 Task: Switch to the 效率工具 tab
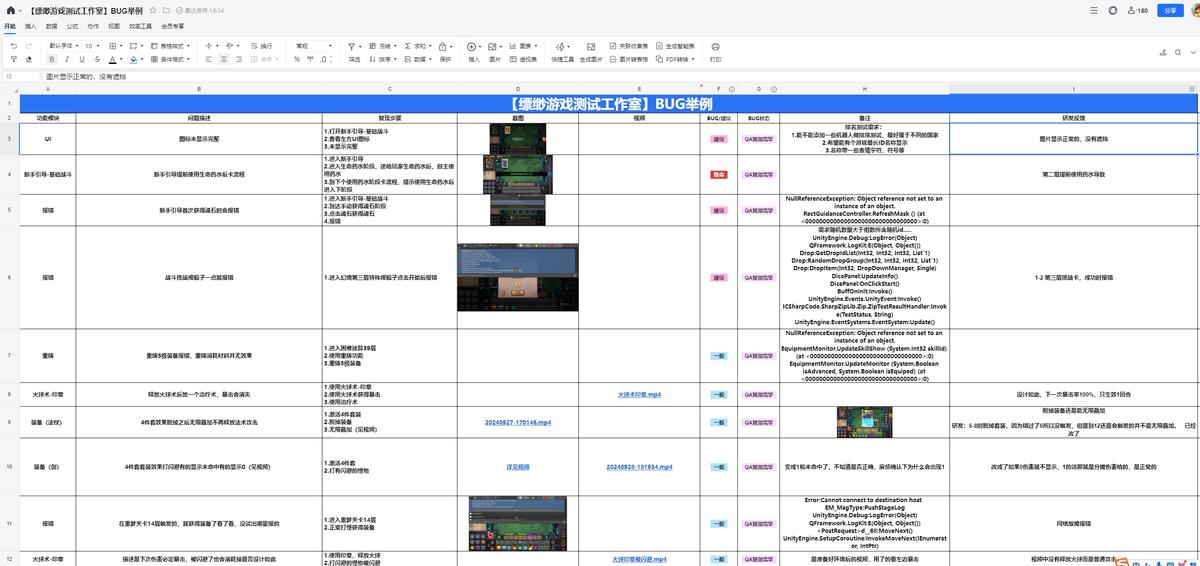[x=140, y=26]
